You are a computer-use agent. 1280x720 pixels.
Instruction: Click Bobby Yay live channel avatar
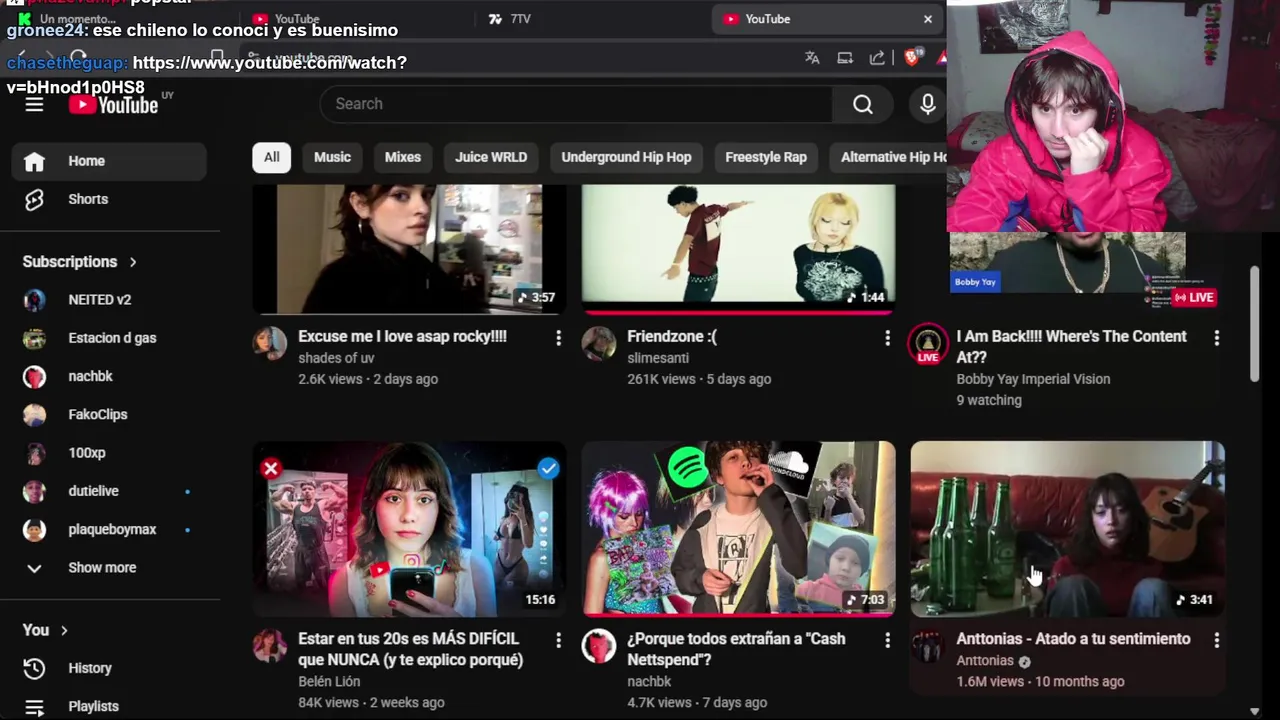(928, 343)
